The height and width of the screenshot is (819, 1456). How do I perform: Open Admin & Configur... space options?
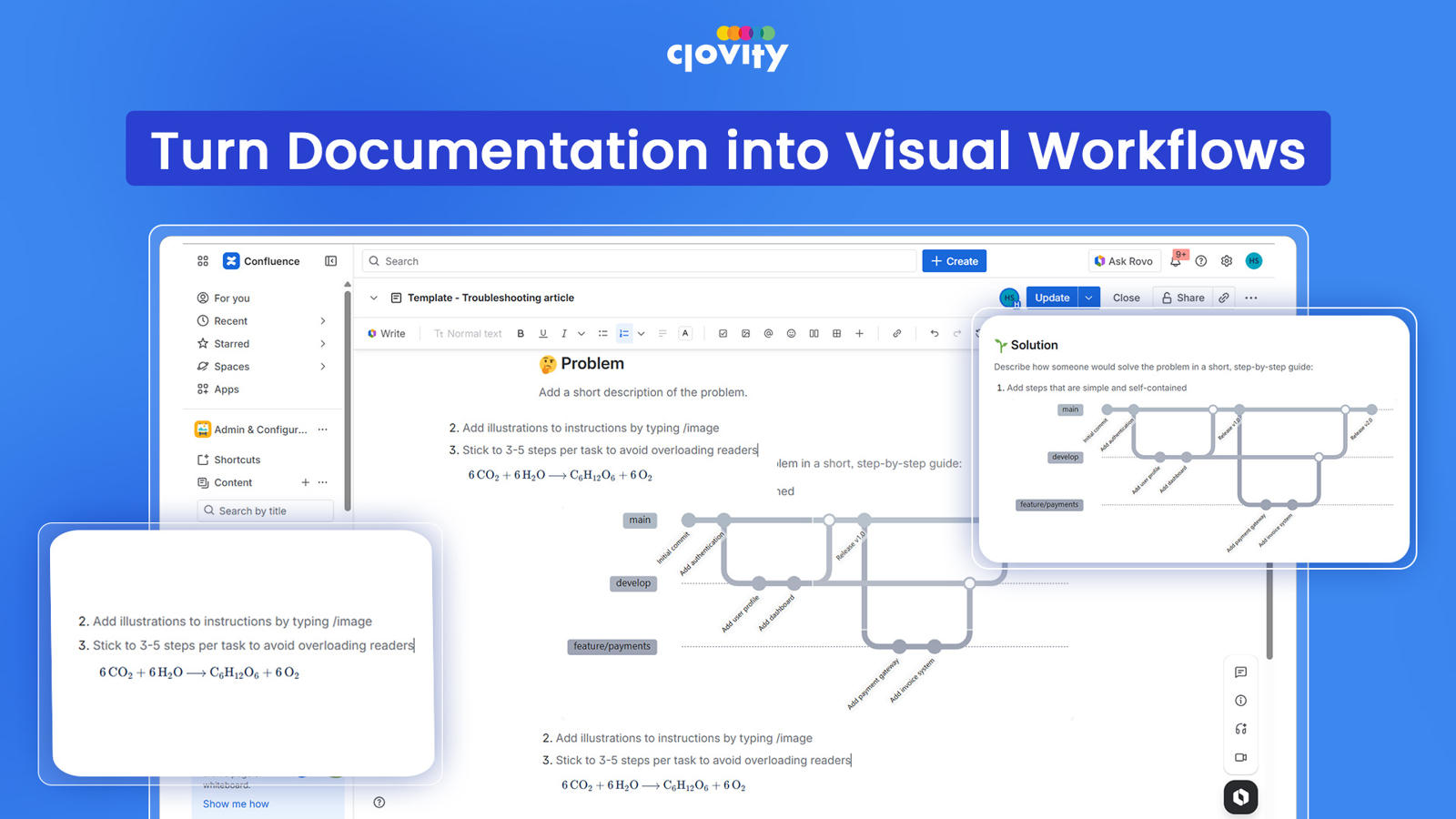click(322, 430)
